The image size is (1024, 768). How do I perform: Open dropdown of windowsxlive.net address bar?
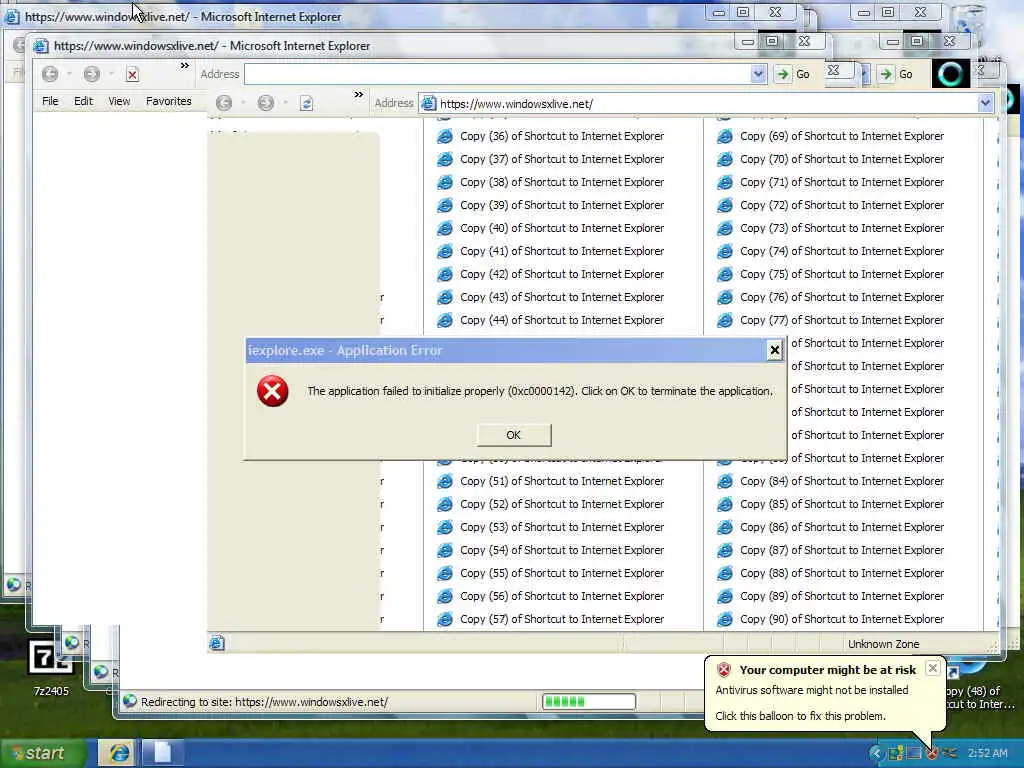coord(985,103)
